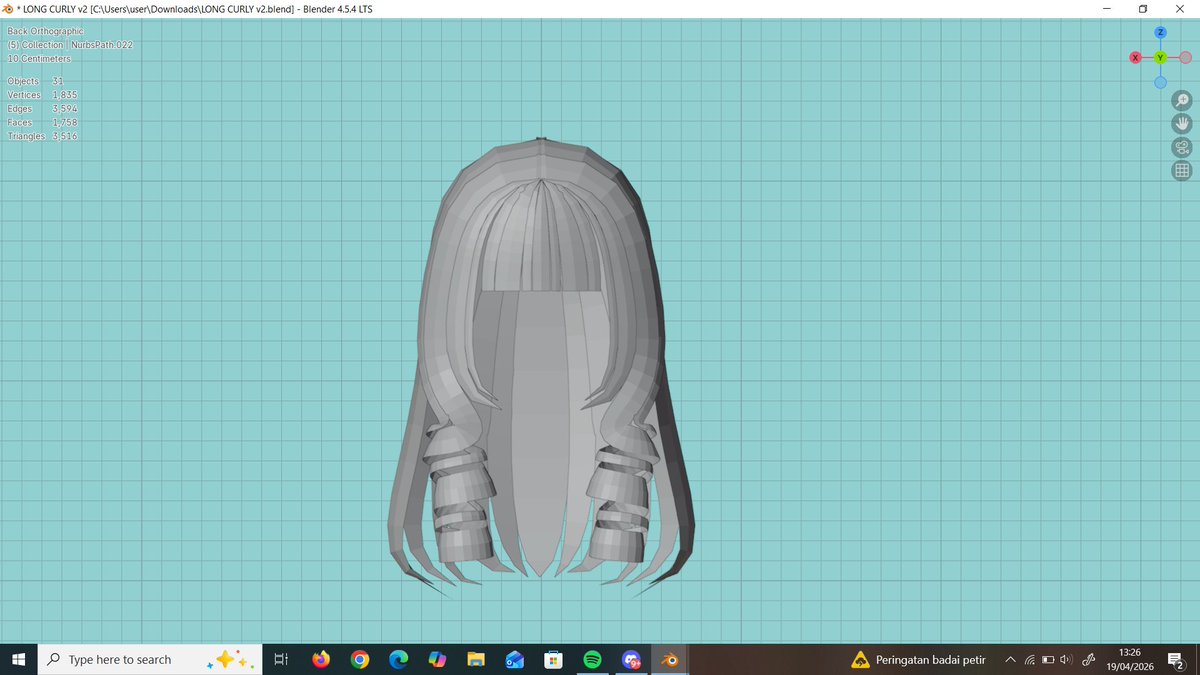
Task: Toggle orthographic projection with the grid icon
Action: pyautogui.click(x=1182, y=170)
